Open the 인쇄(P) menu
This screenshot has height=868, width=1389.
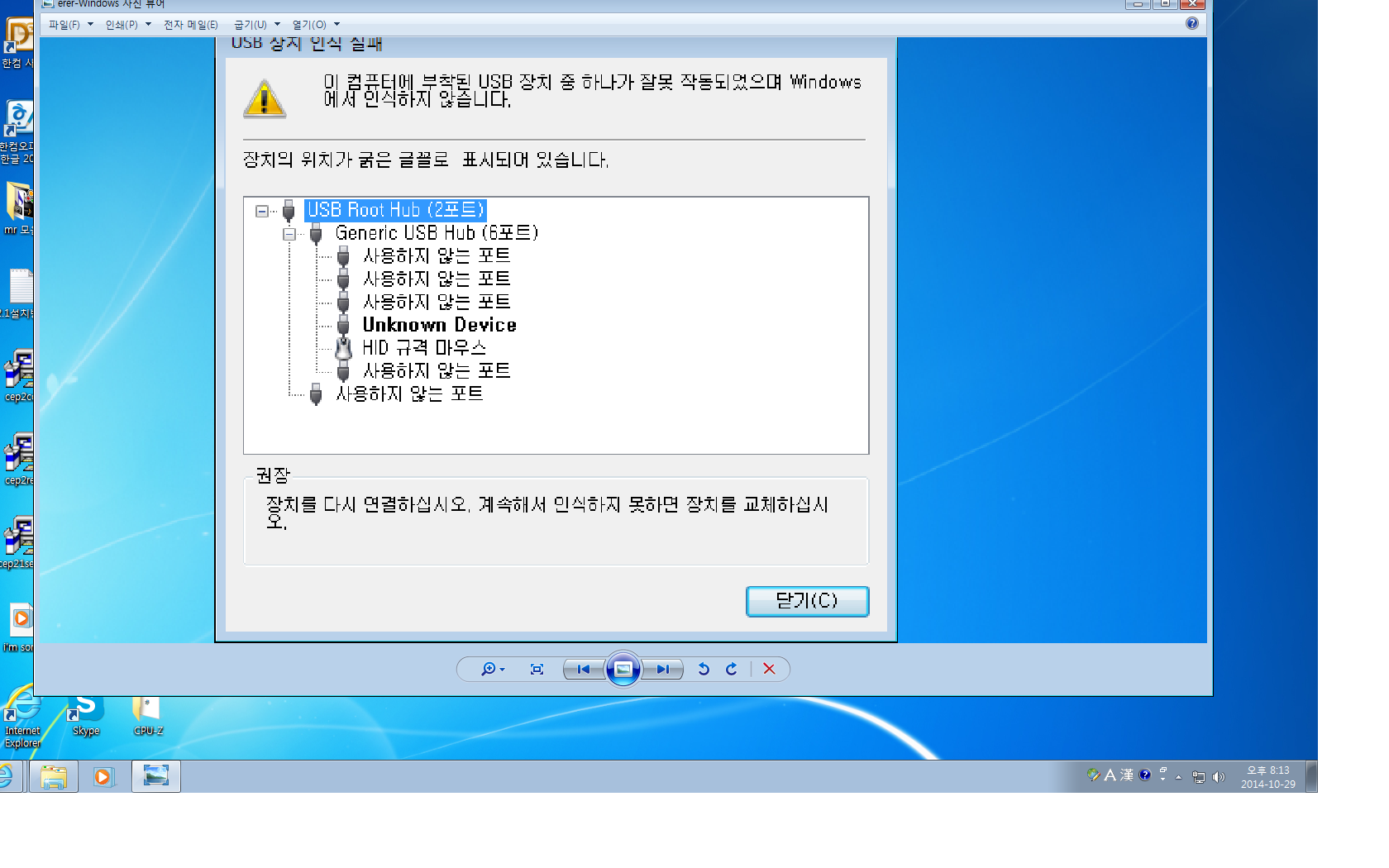tap(128, 25)
